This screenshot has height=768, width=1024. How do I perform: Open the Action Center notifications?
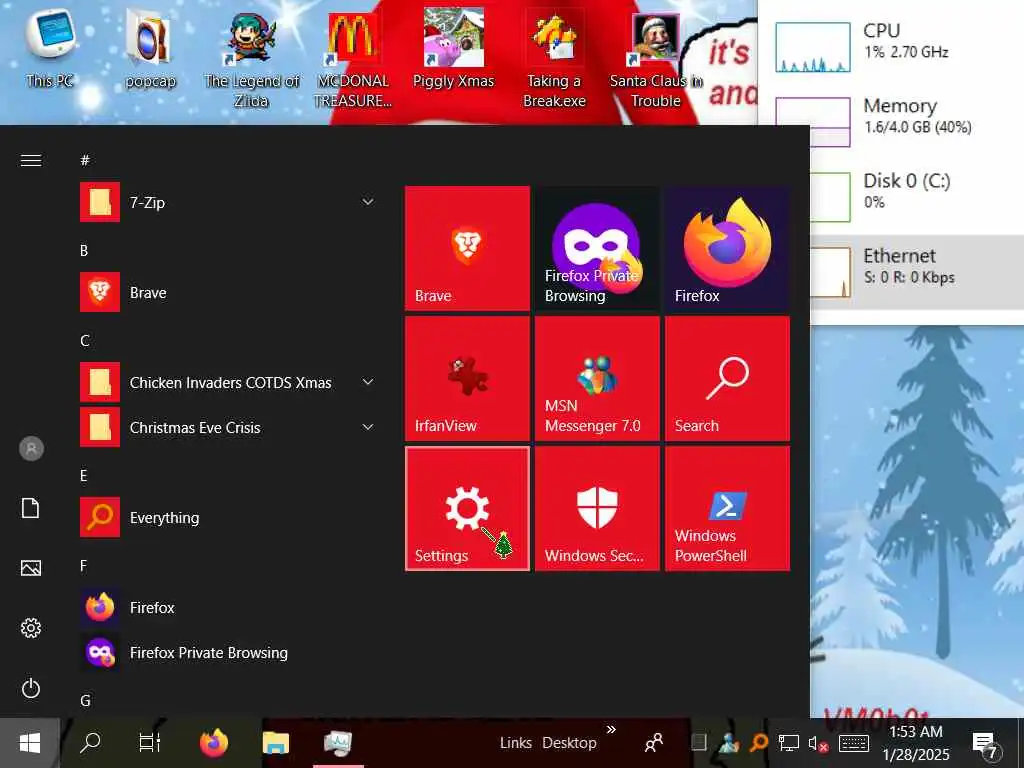[x=984, y=744]
